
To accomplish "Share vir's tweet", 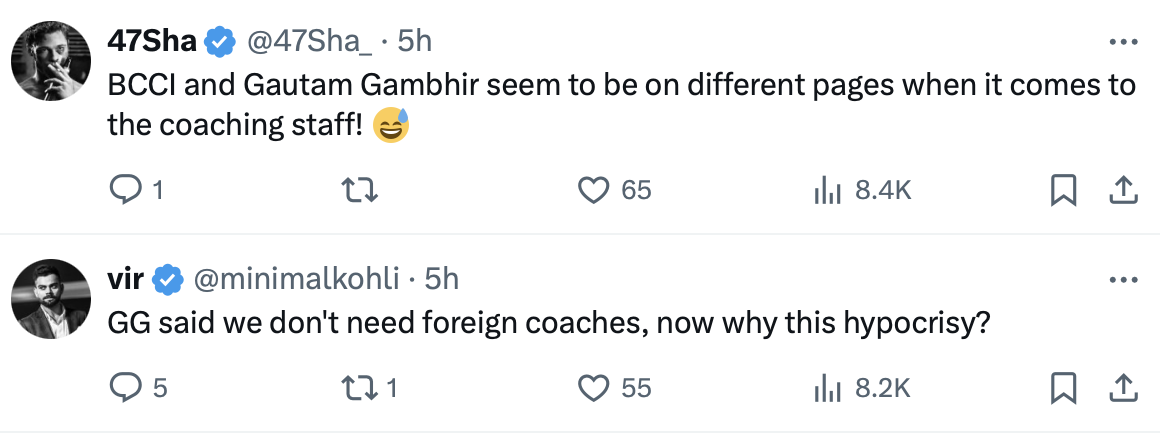I will click(x=1123, y=387).
